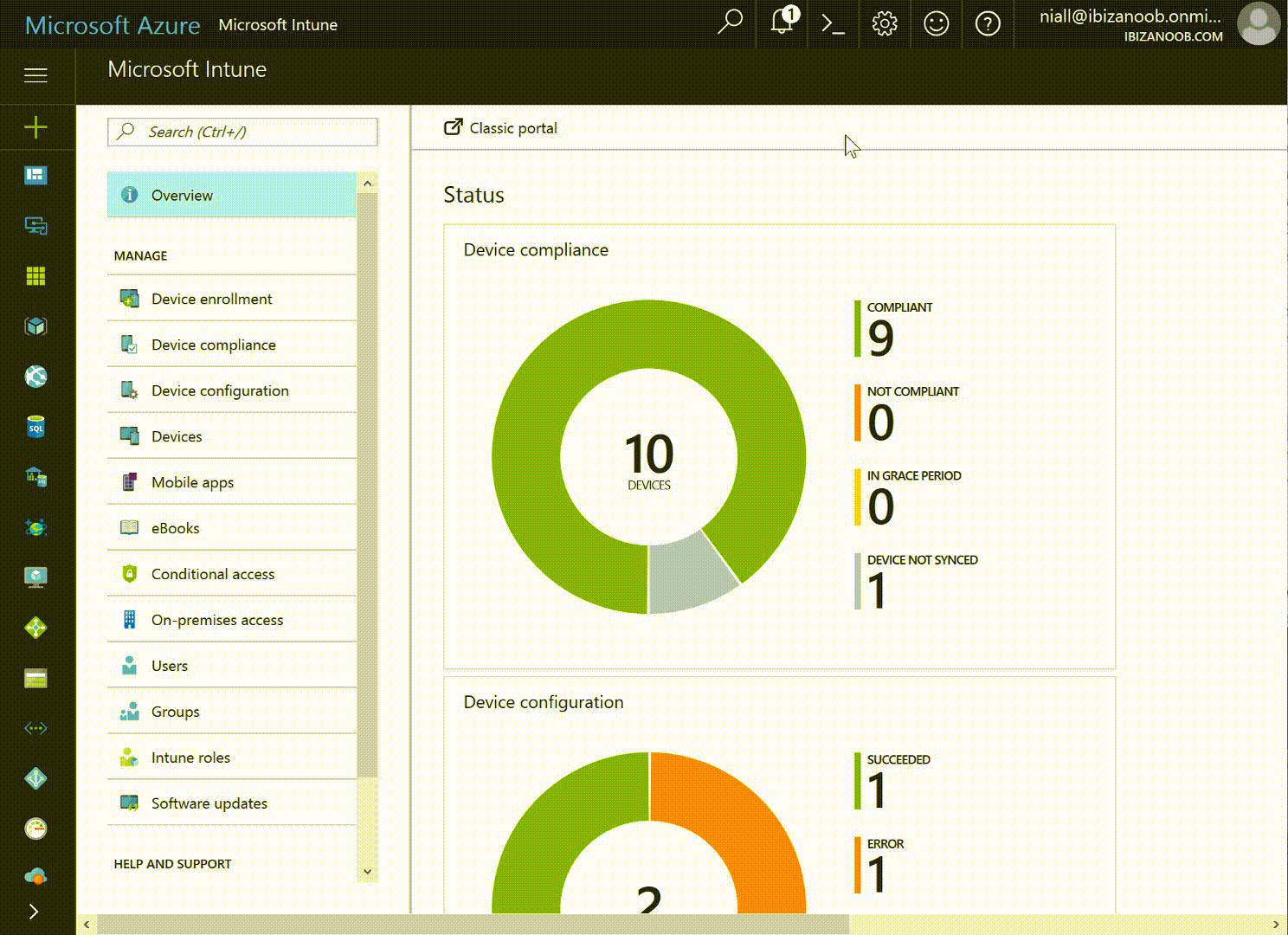Open Device enrollment
The width and height of the screenshot is (1288, 935).
point(231,299)
